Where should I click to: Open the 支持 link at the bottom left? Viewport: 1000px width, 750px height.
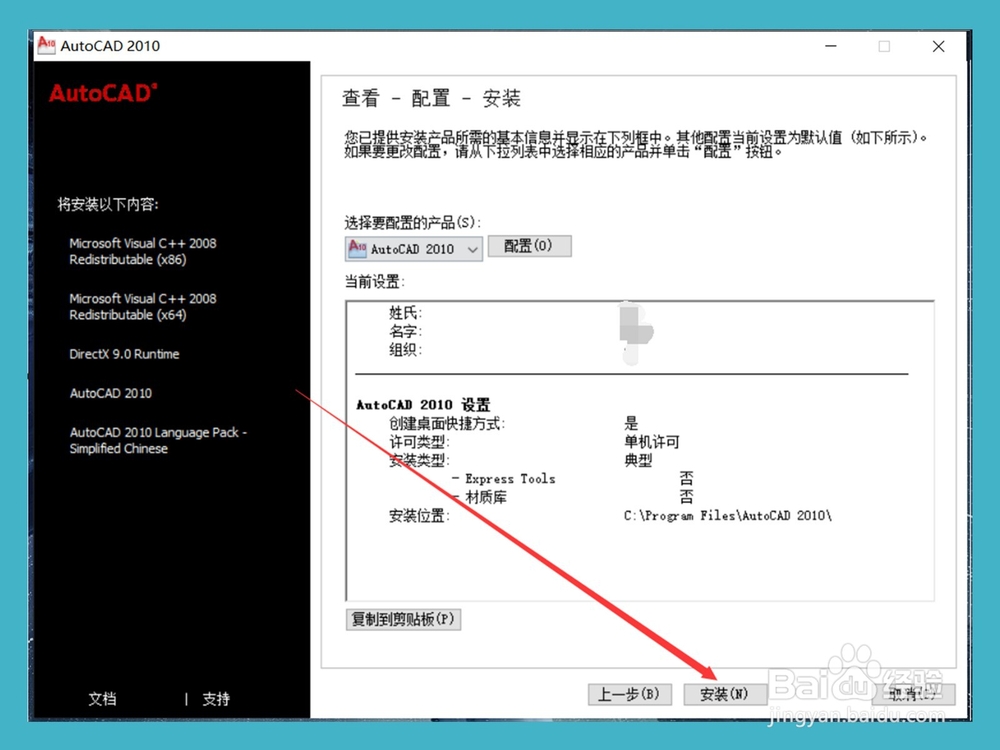coord(216,698)
